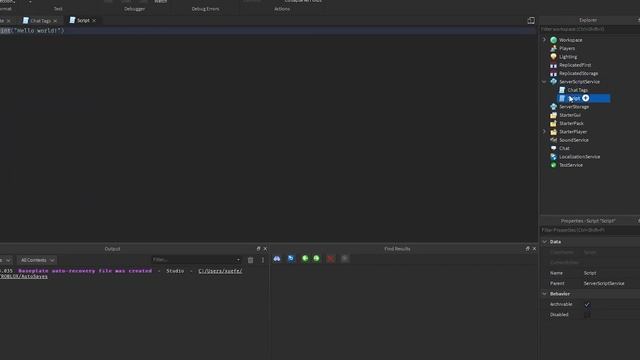Open the Output panel three-dot options
640x360 pixels.
click(262, 260)
